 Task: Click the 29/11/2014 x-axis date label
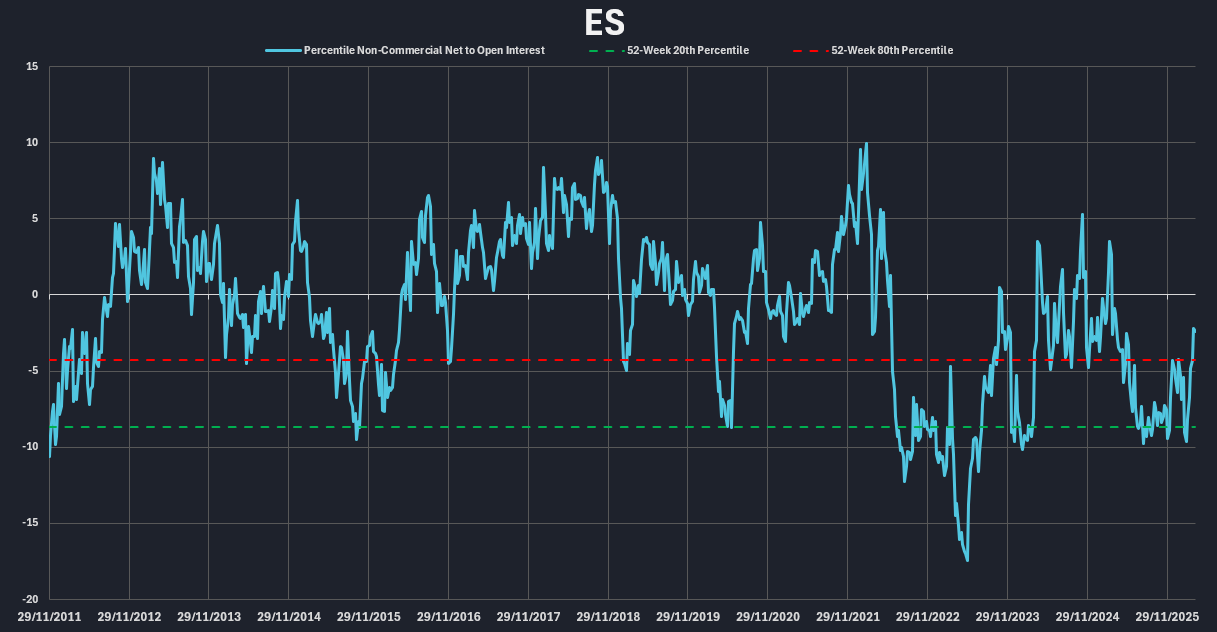click(x=288, y=617)
